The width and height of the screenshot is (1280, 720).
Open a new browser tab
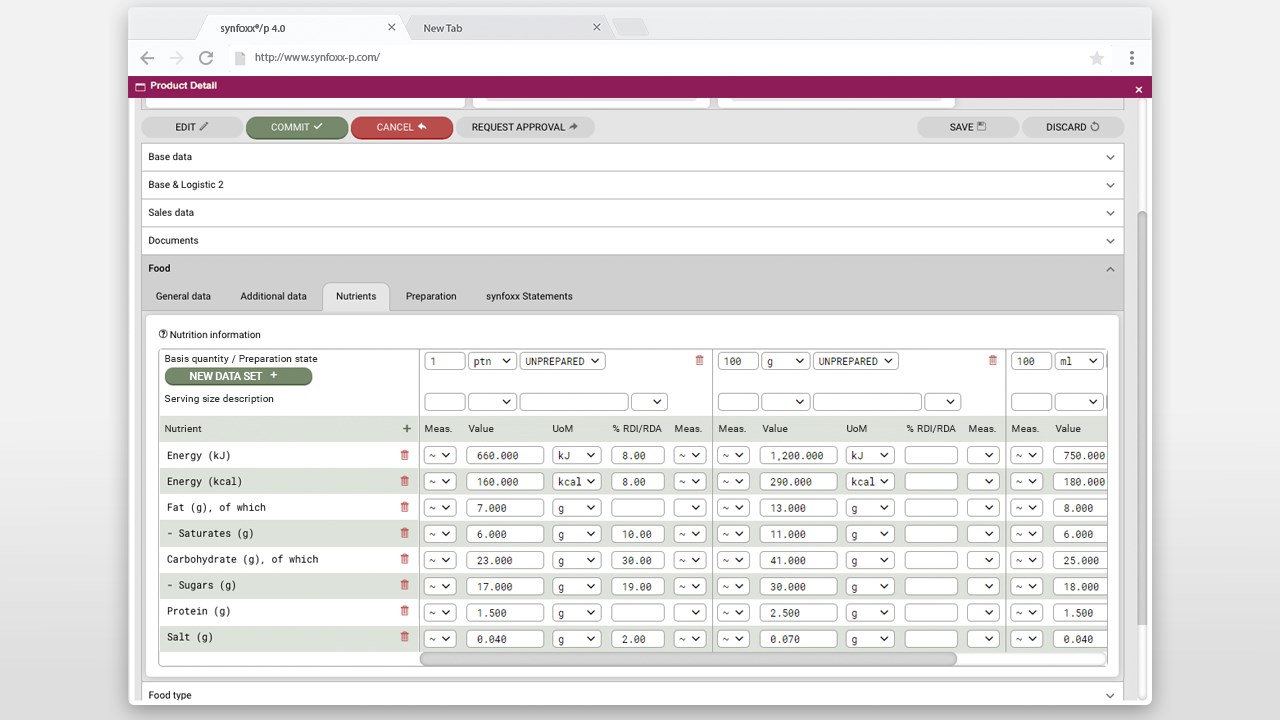(x=630, y=27)
